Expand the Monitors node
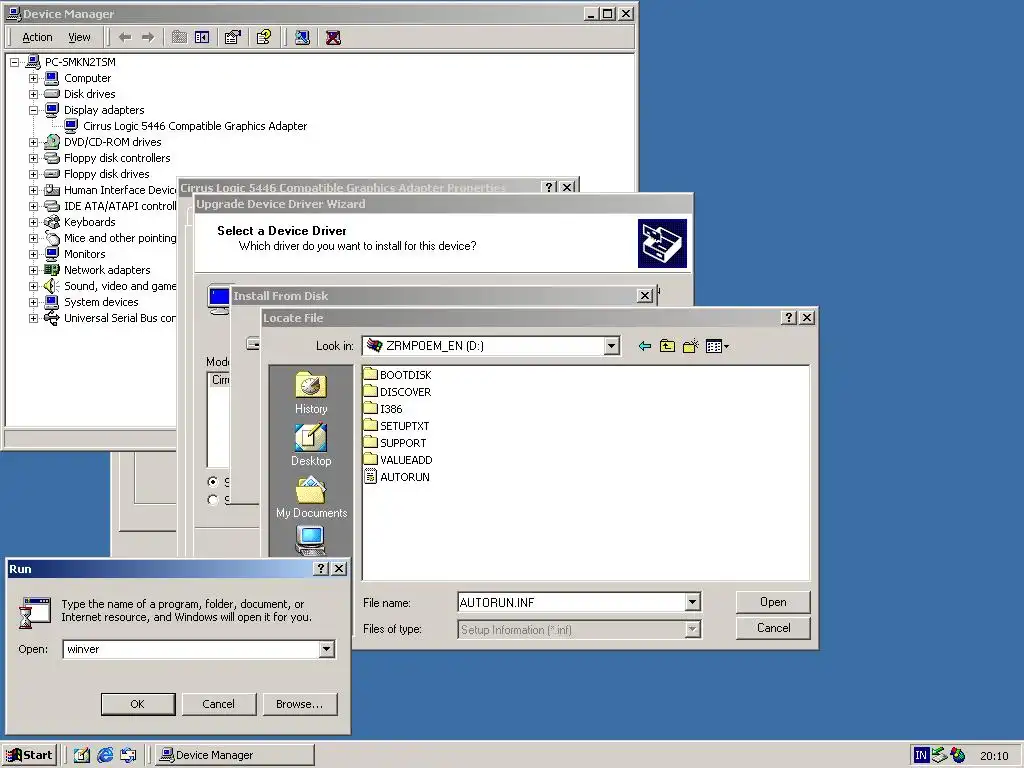Image resolution: width=1024 pixels, height=768 pixels. pos(33,255)
